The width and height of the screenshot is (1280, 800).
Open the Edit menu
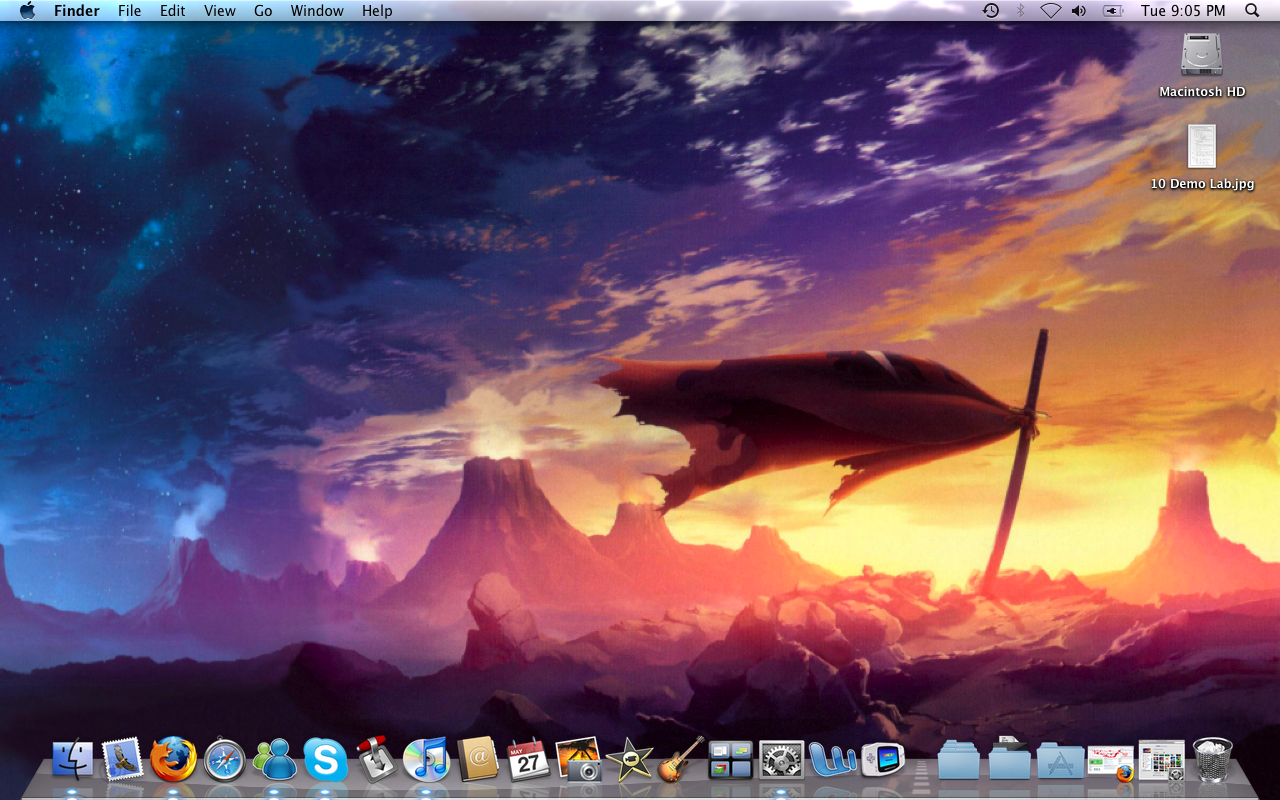(x=173, y=11)
